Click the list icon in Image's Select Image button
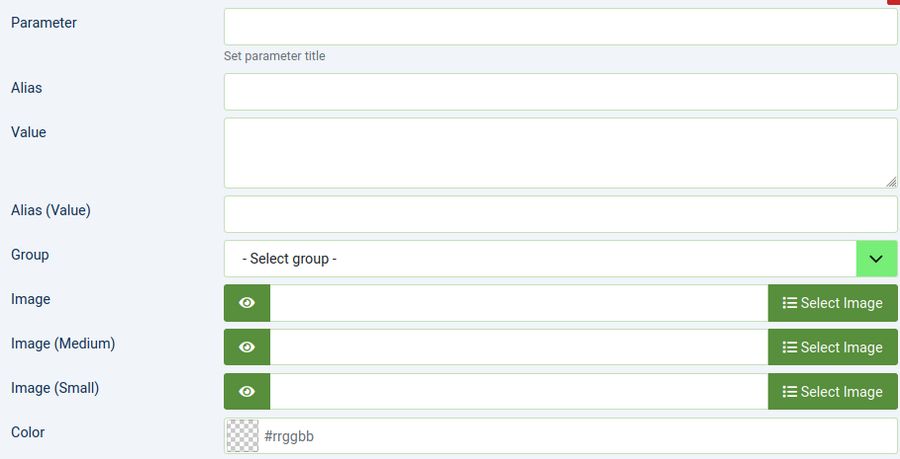900x459 pixels. (789, 303)
